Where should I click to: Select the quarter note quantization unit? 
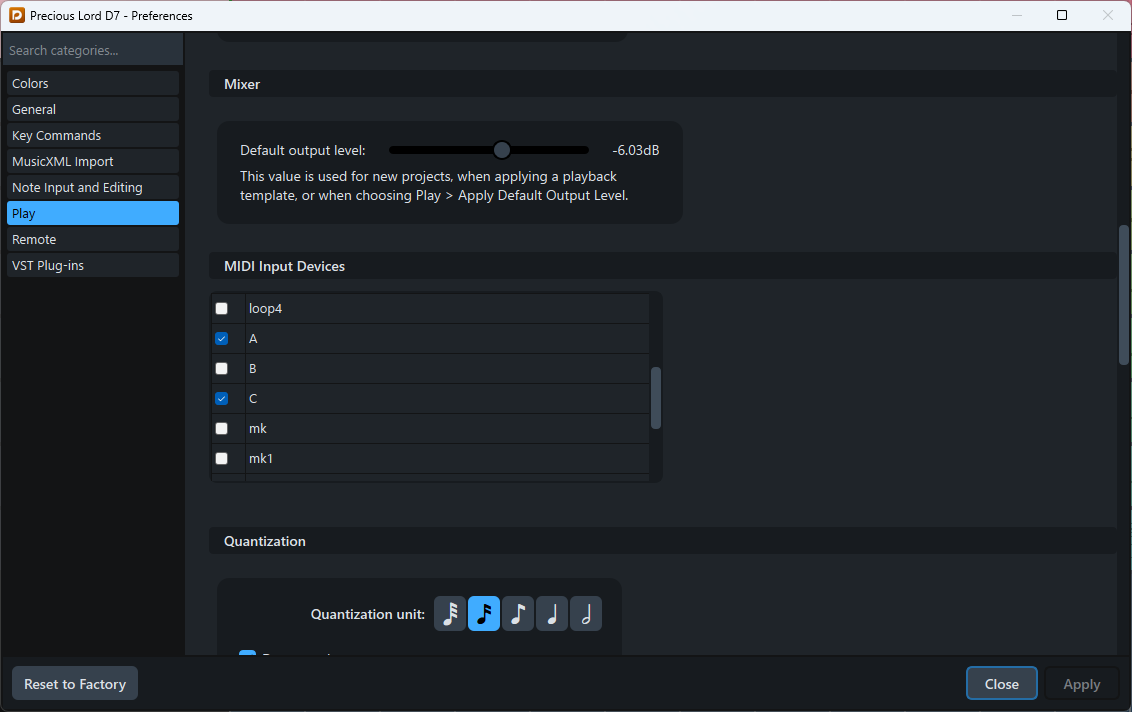(552, 613)
